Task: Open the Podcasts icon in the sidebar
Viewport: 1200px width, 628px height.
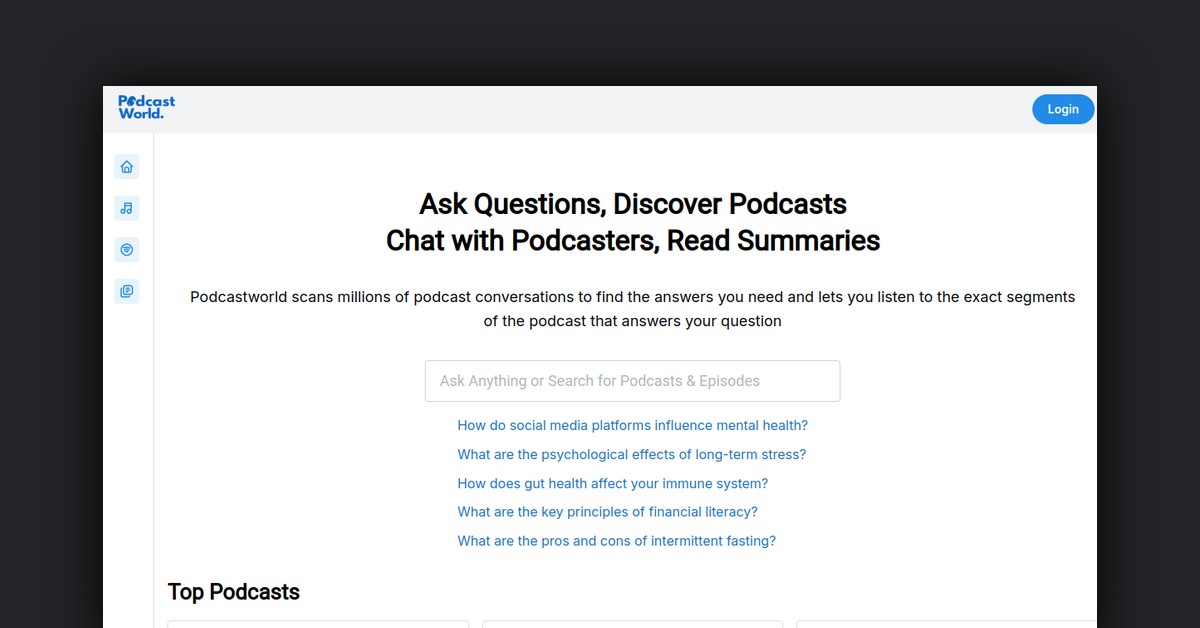Action: (x=126, y=249)
